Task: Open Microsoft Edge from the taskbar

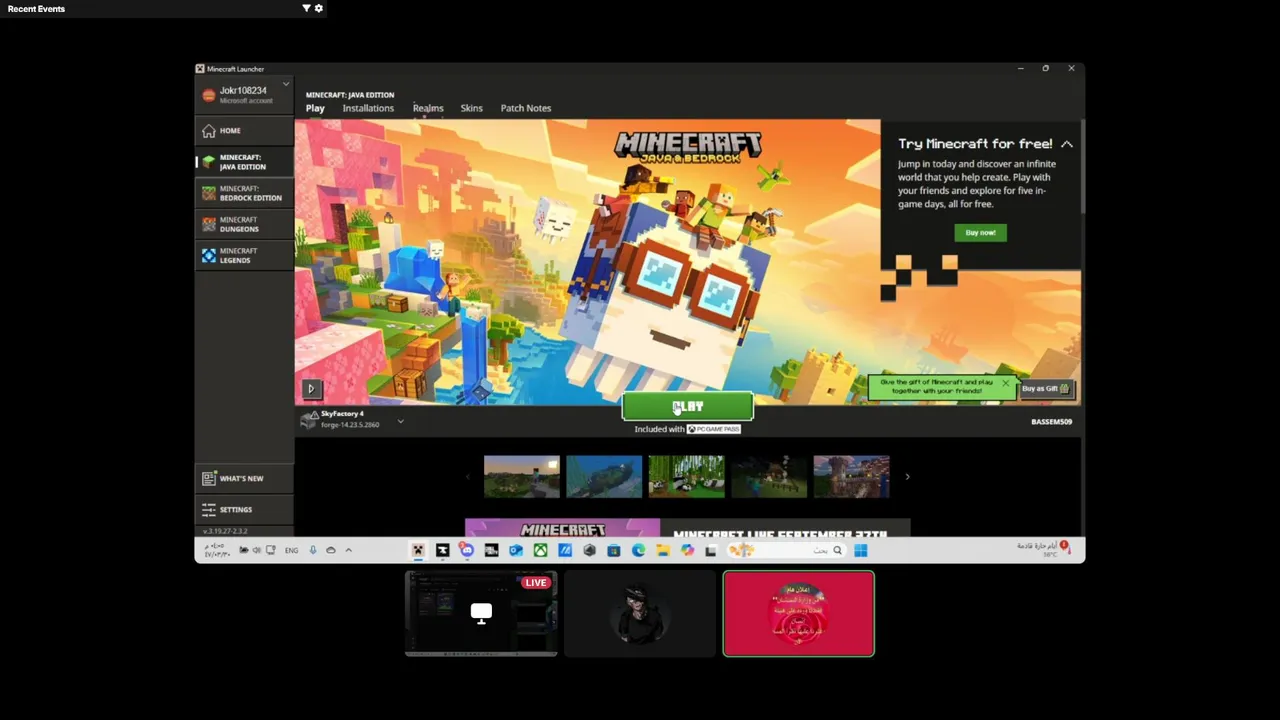Action: tap(638, 550)
